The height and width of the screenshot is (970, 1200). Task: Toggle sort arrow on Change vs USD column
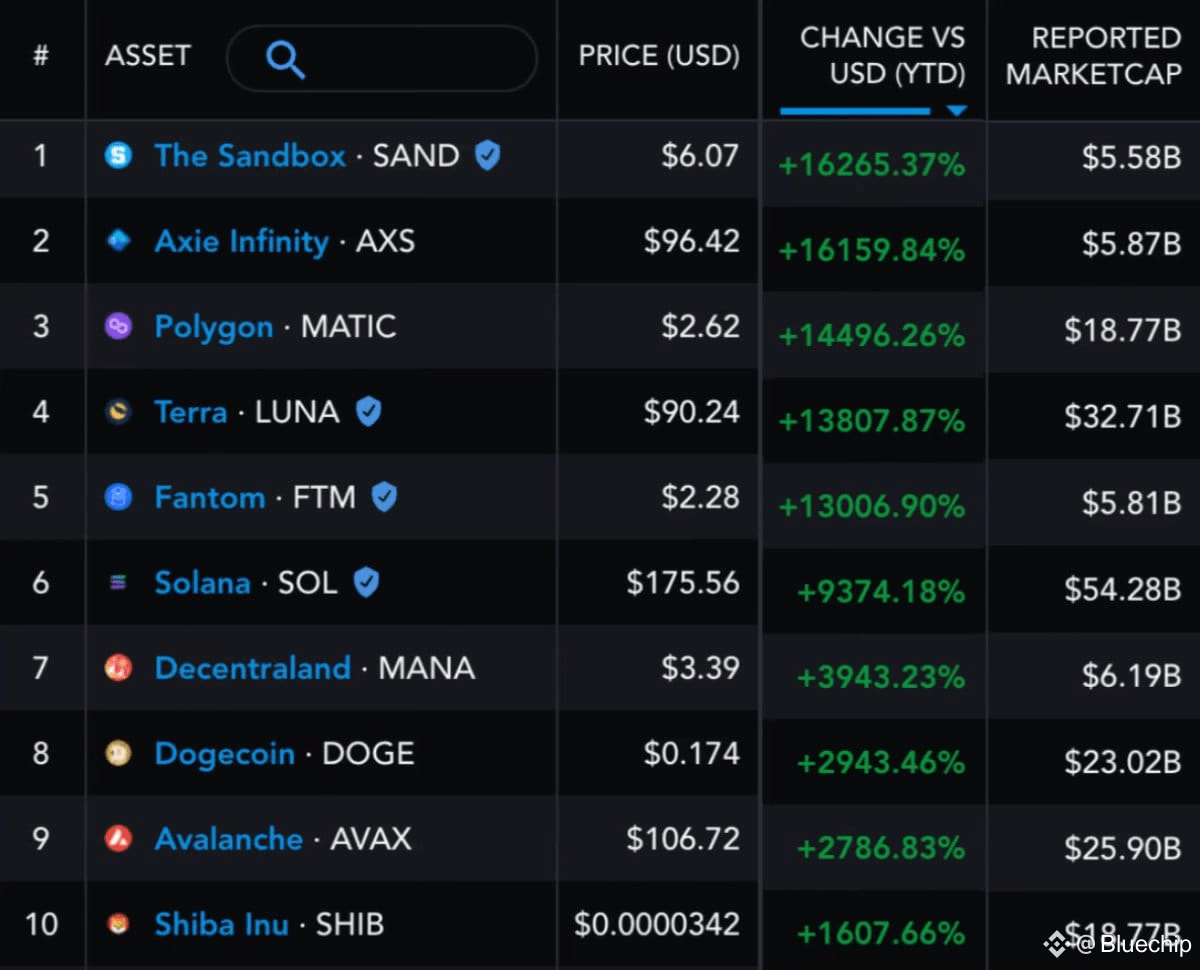click(957, 110)
